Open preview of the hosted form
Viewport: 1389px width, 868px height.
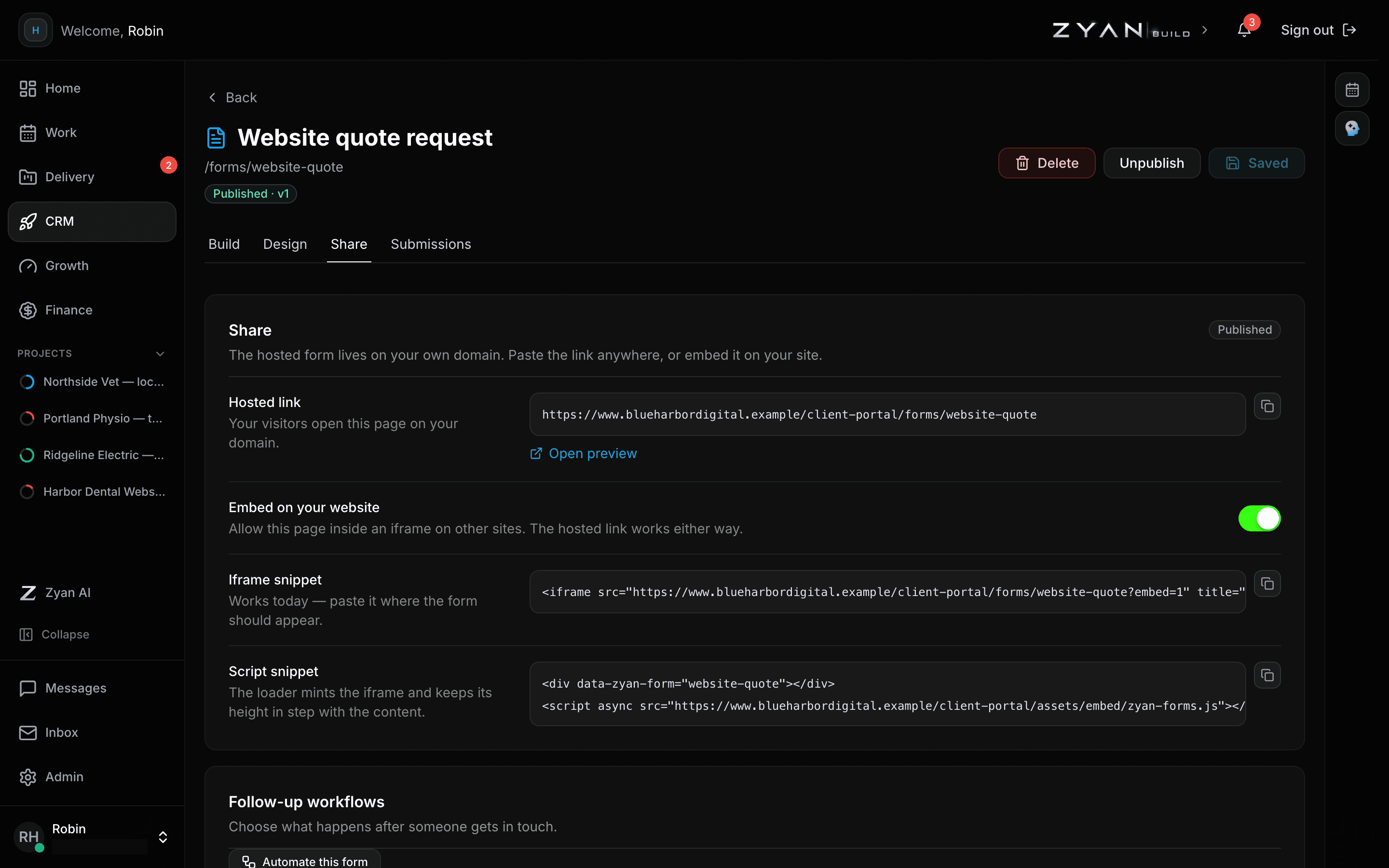pyautogui.click(x=583, y=453)
